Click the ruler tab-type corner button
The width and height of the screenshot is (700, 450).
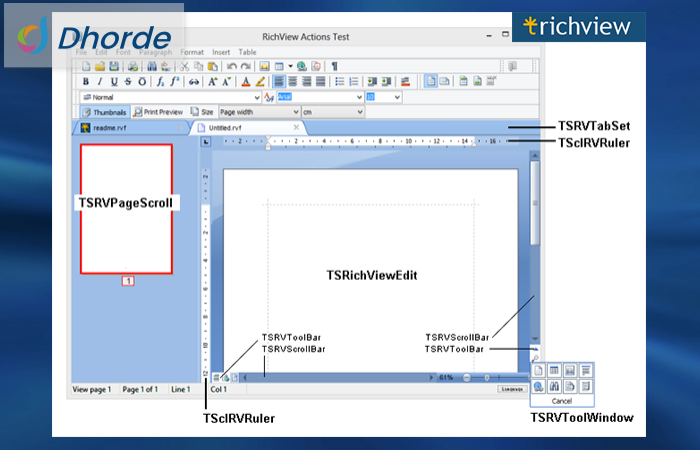(205, 142)
